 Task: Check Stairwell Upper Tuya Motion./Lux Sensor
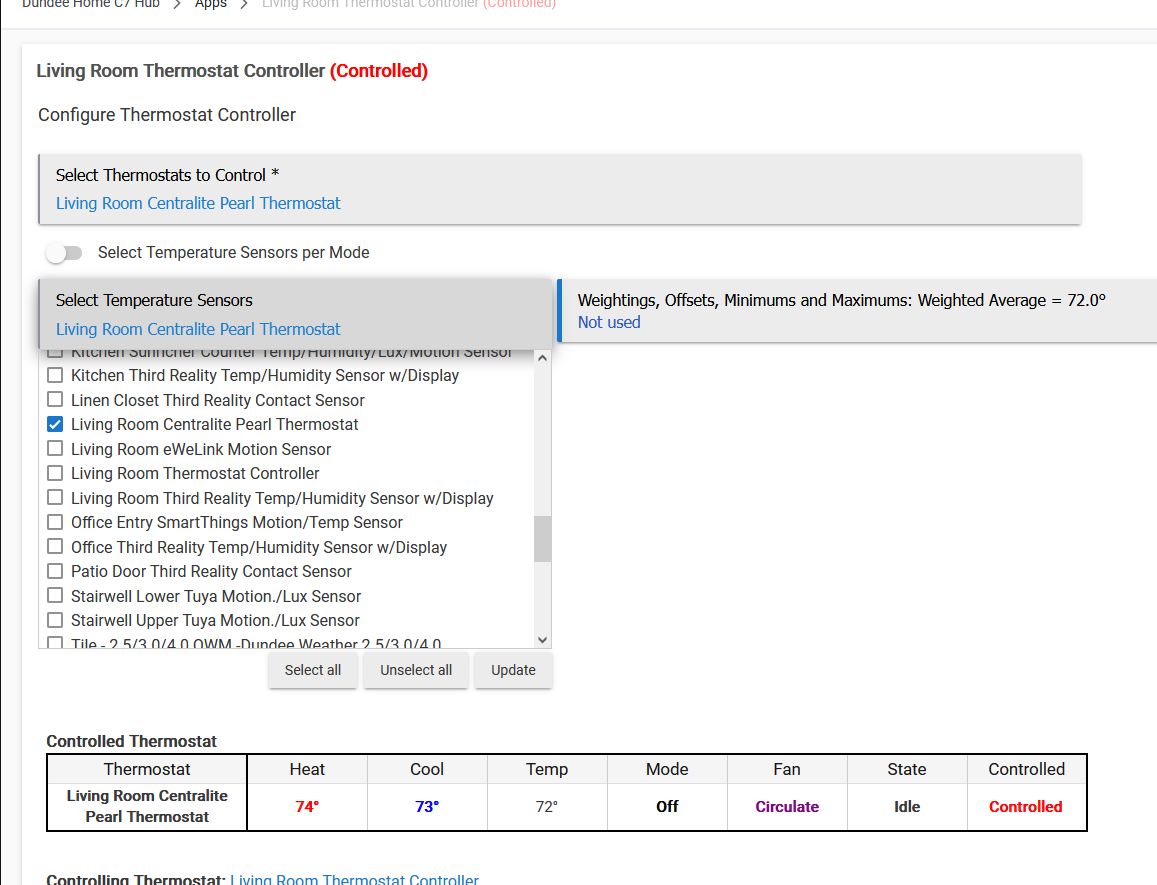coord(55,620)
